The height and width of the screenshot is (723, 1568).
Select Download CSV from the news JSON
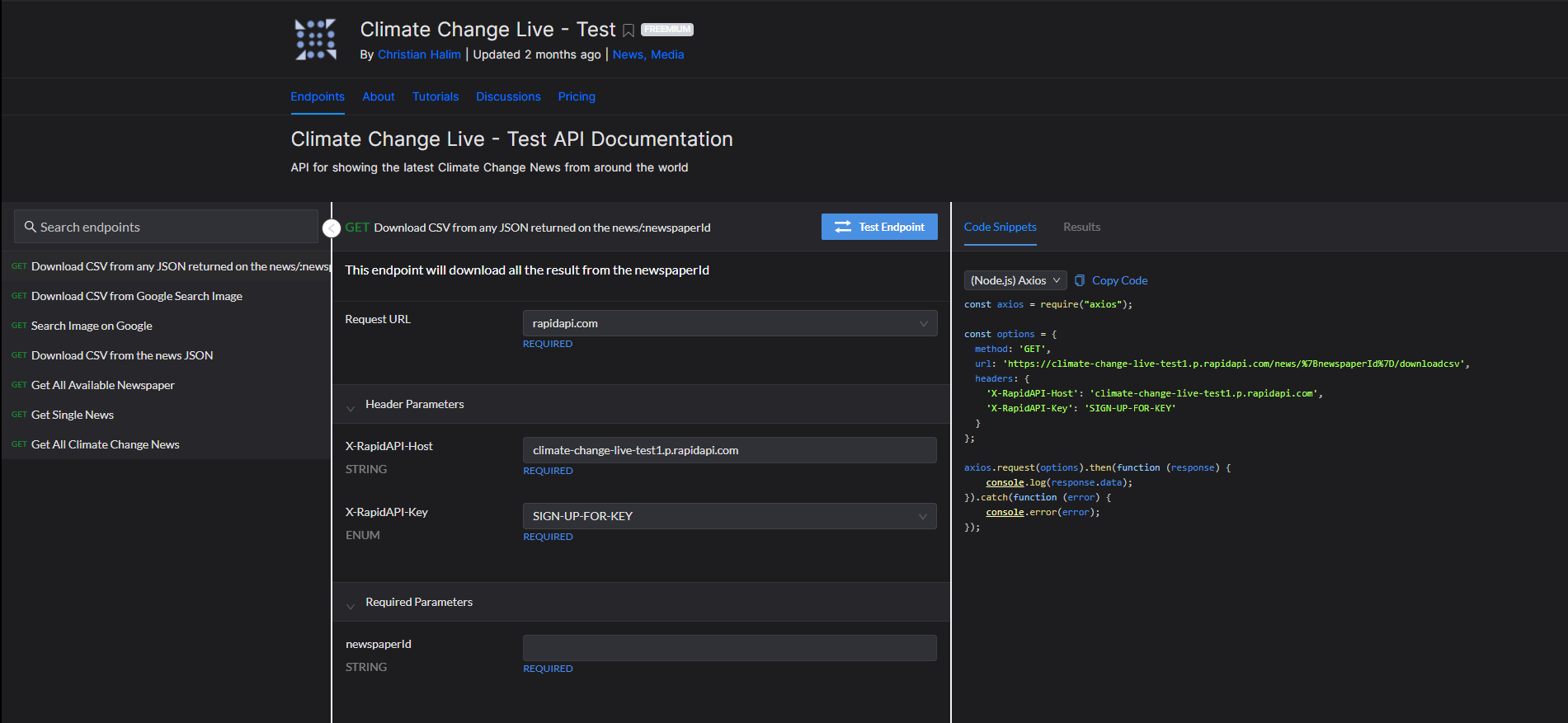point(166,355)
